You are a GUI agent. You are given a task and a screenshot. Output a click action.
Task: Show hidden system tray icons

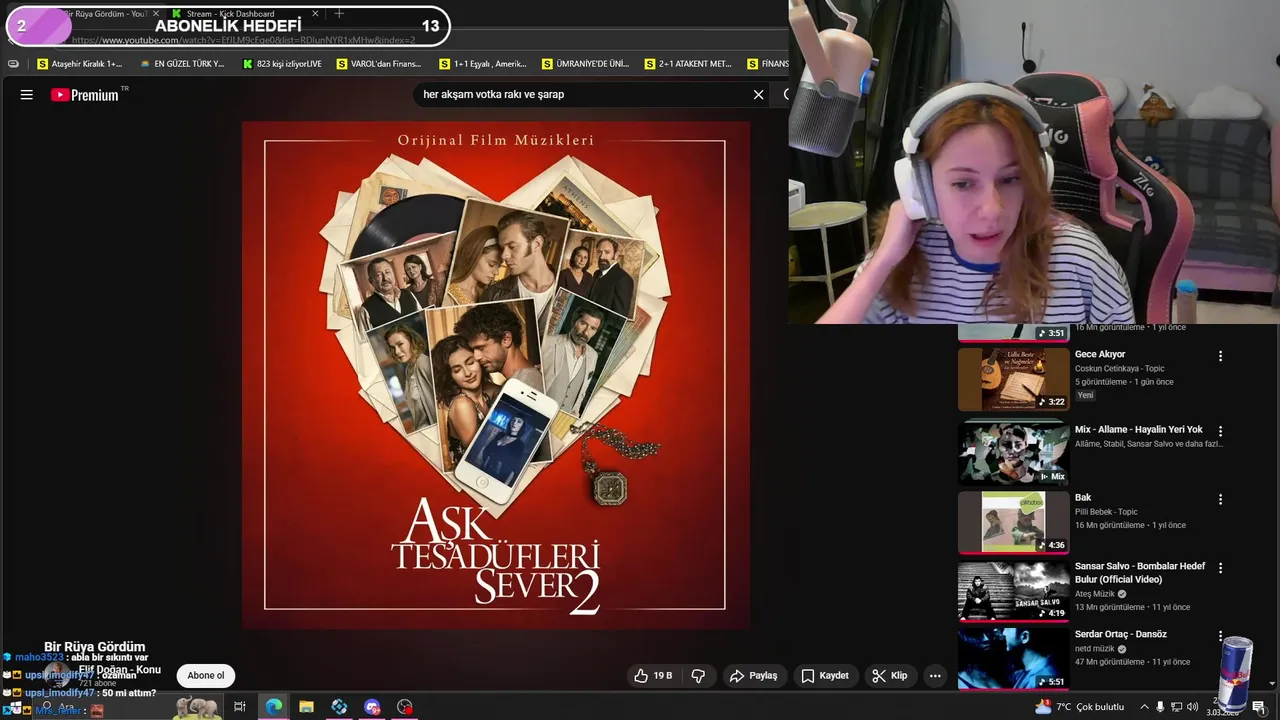1144,707
